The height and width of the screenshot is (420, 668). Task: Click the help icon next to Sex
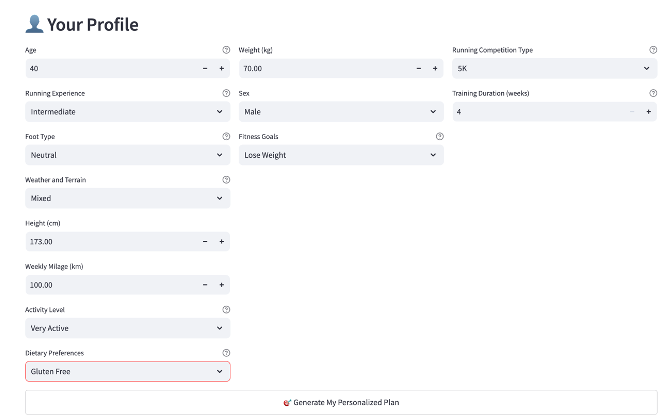439,93
